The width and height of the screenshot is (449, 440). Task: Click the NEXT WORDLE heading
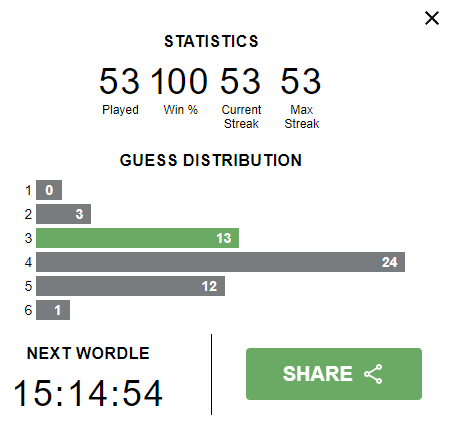coord(88,353)
